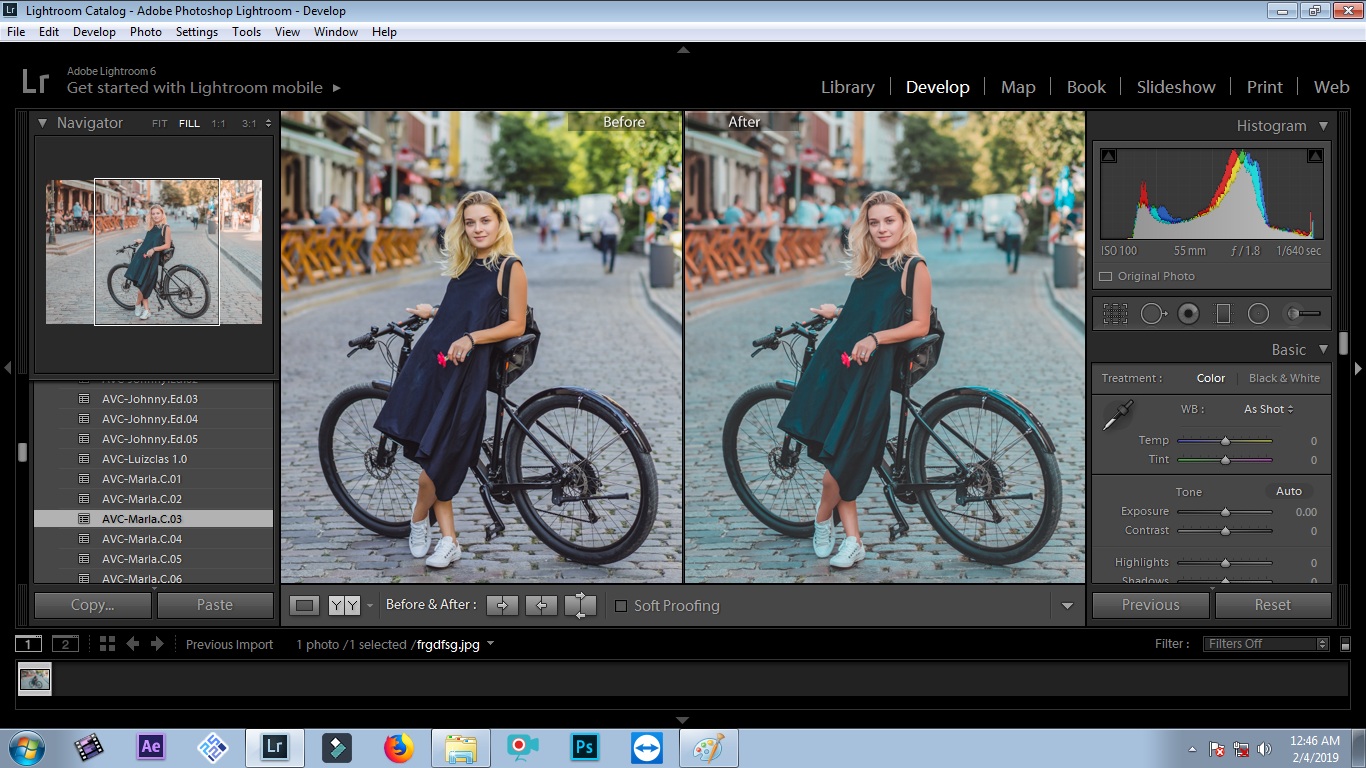Select the Crop Overlay tool
1366x768 pixels.
[1115, 314]
